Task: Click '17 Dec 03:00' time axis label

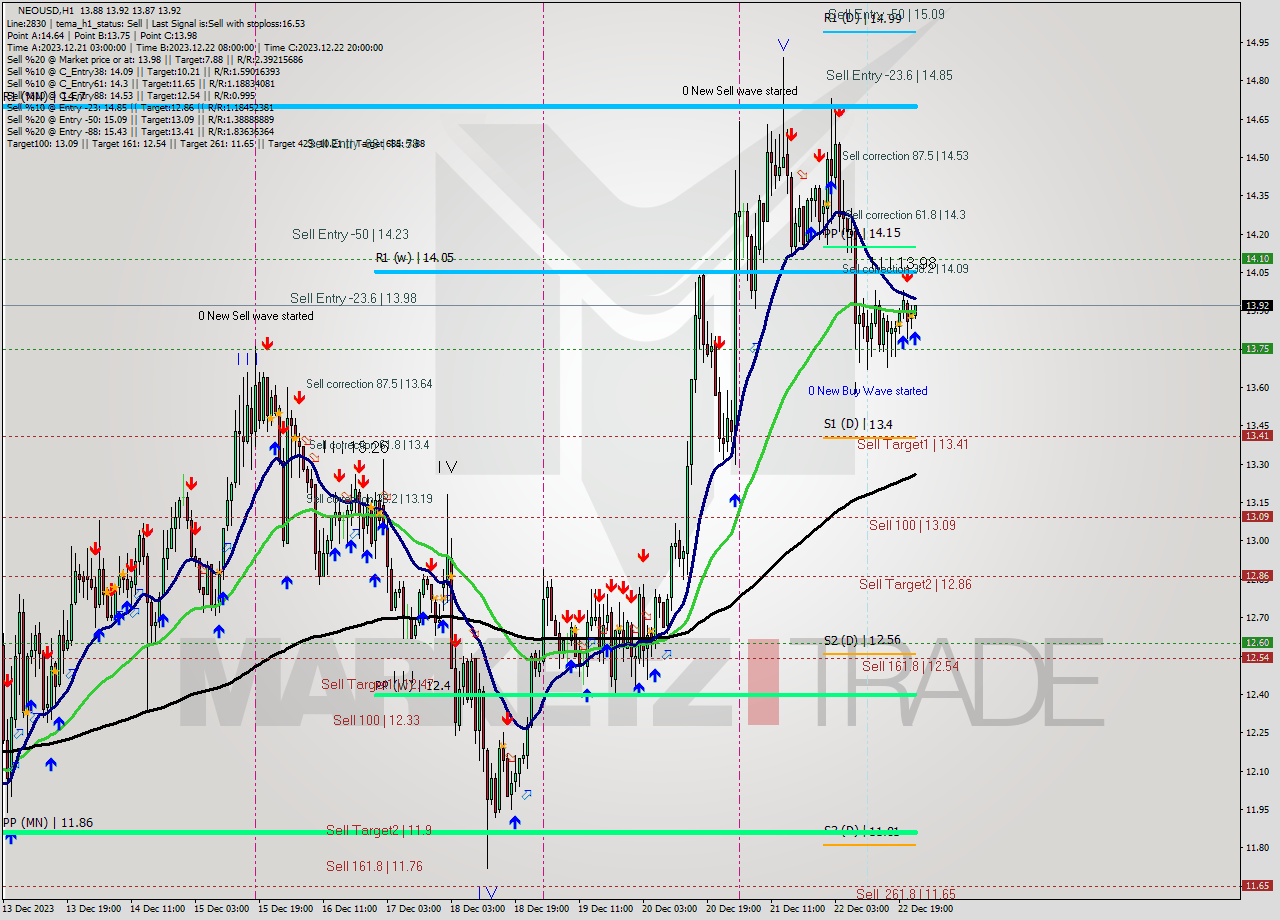Action: 414,909
